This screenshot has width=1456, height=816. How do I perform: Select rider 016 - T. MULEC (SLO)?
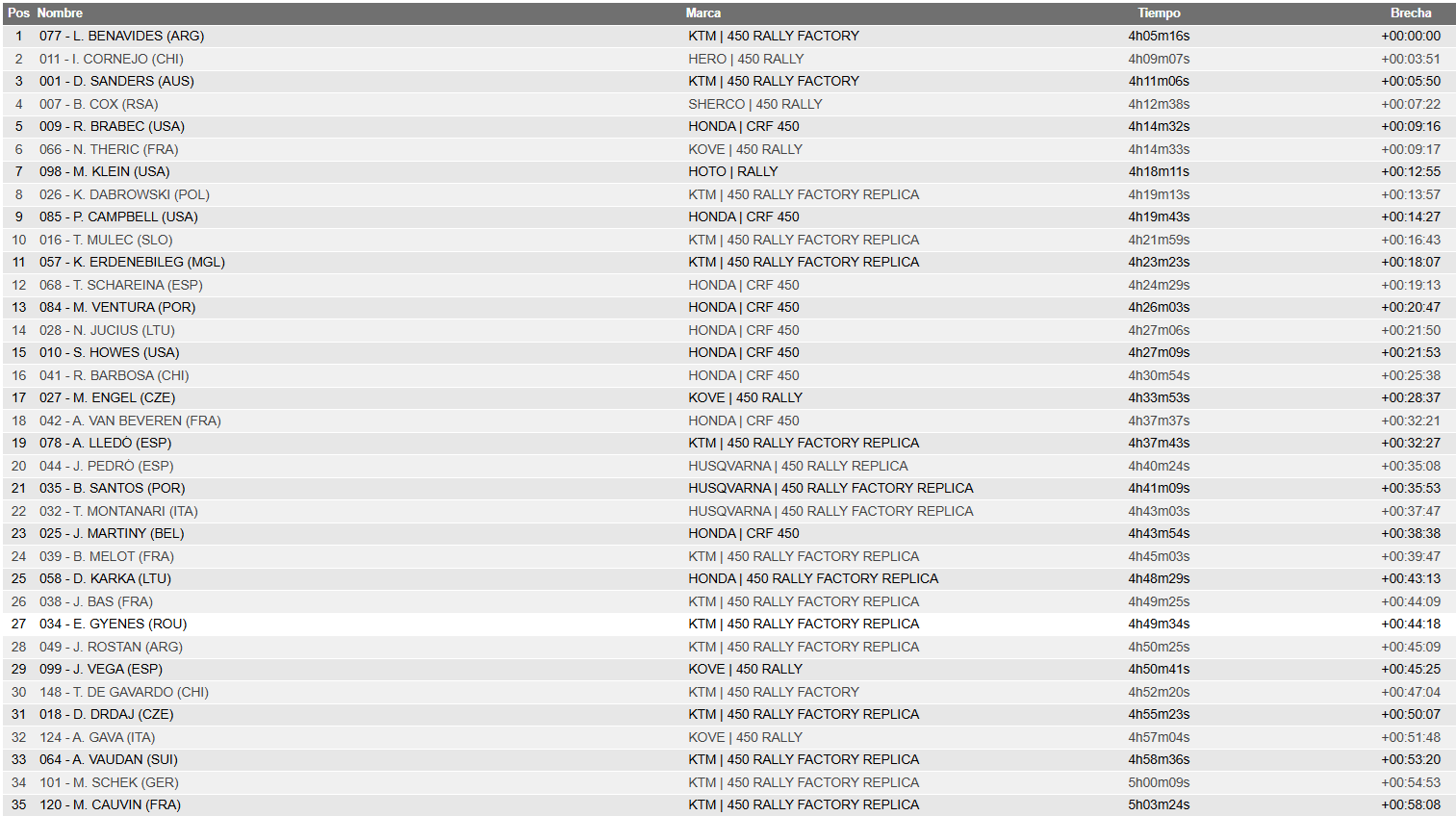(x=106, y=240)
